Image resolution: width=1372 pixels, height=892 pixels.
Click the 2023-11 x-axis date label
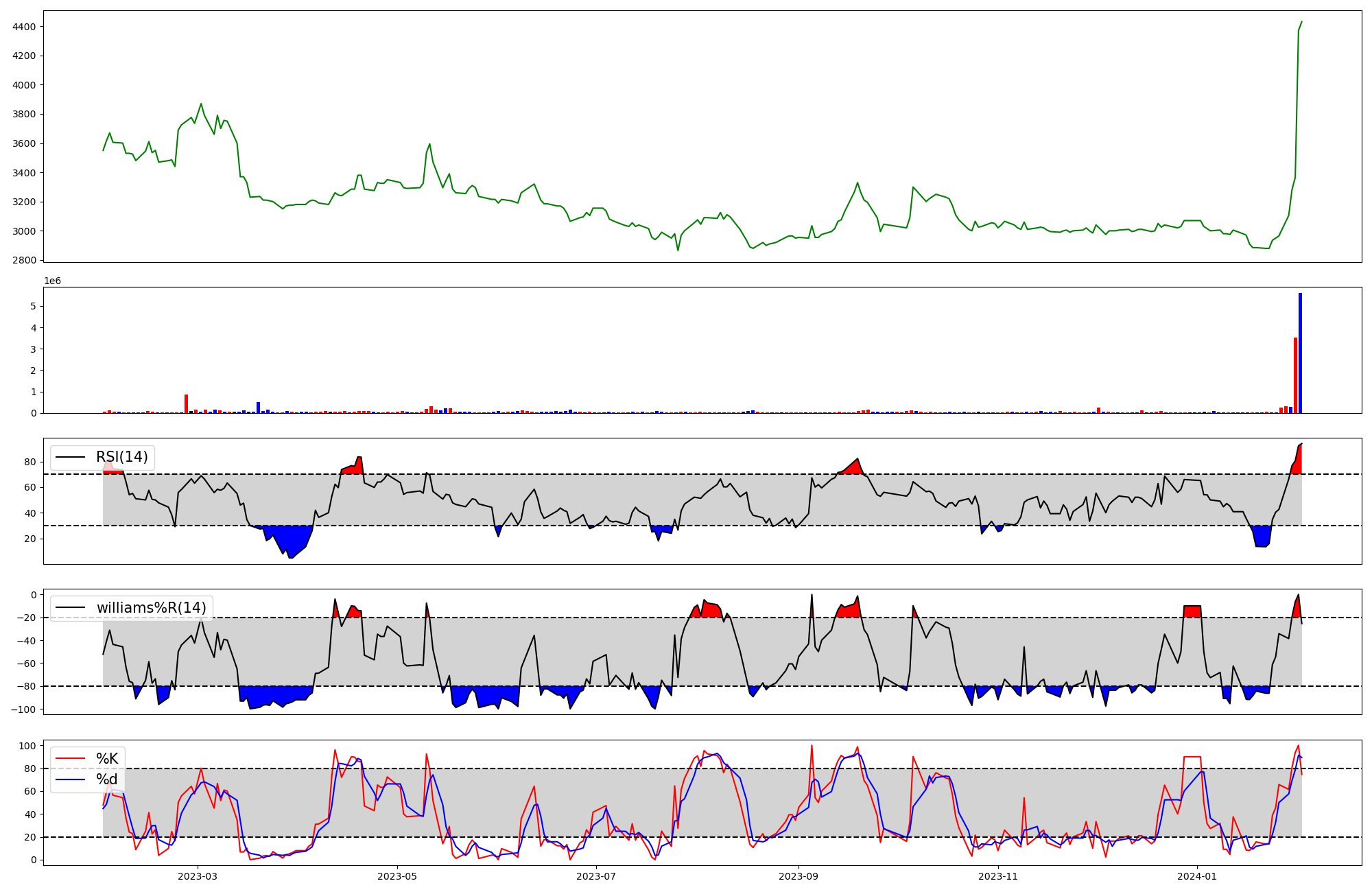coord(998,876)
